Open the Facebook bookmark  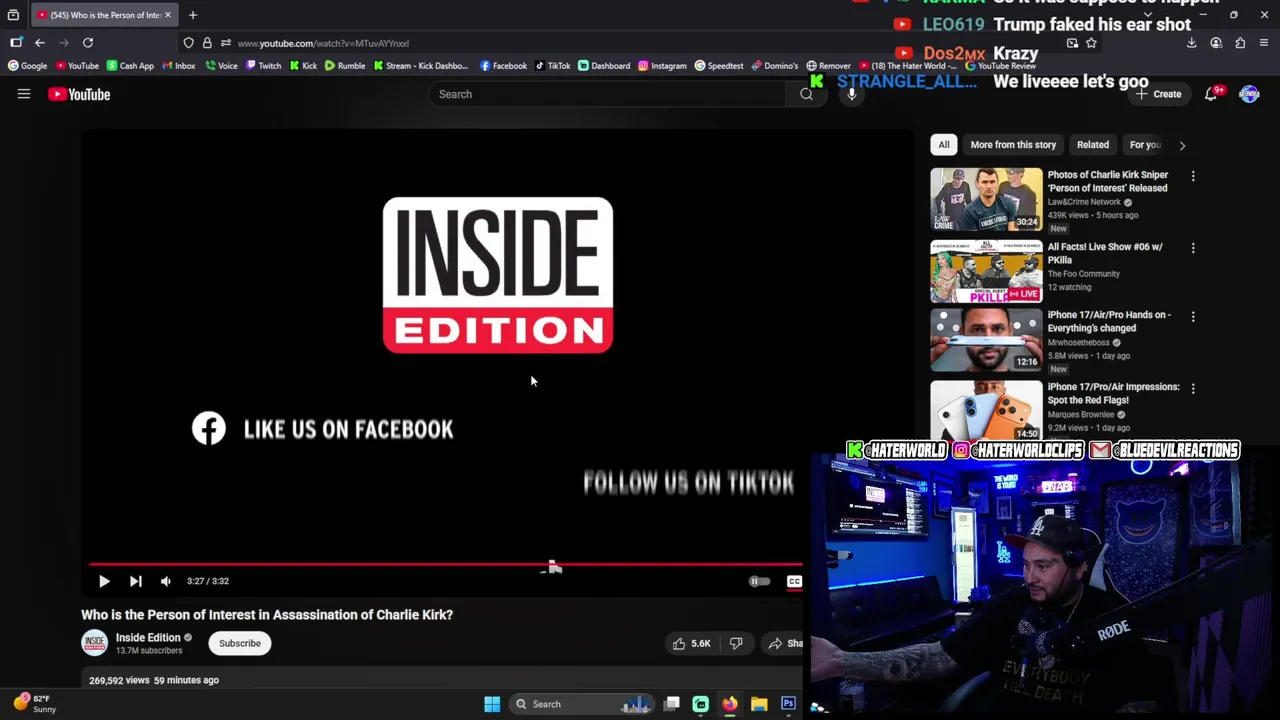coord(503,66)
